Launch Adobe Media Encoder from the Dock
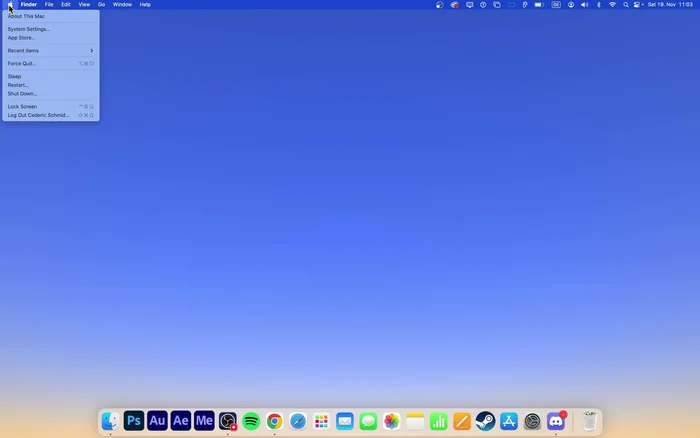Viewport: 700px width, 438px height. coord(204,421)
